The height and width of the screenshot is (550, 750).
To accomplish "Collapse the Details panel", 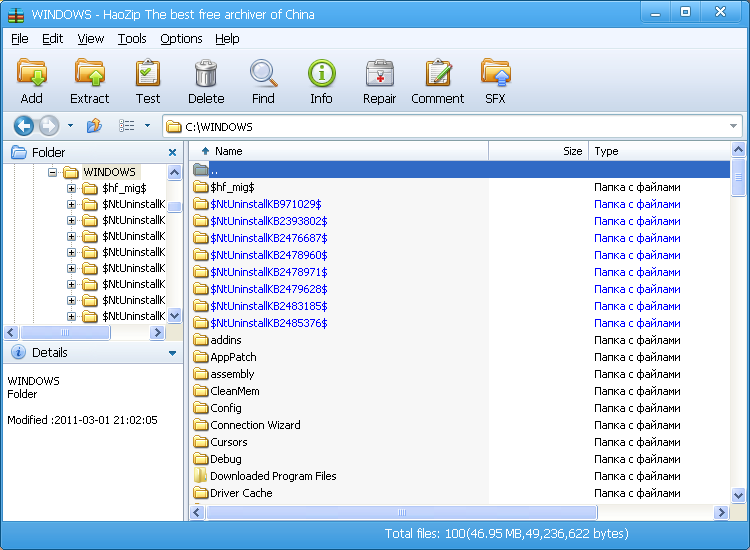I will coord(172,353).
